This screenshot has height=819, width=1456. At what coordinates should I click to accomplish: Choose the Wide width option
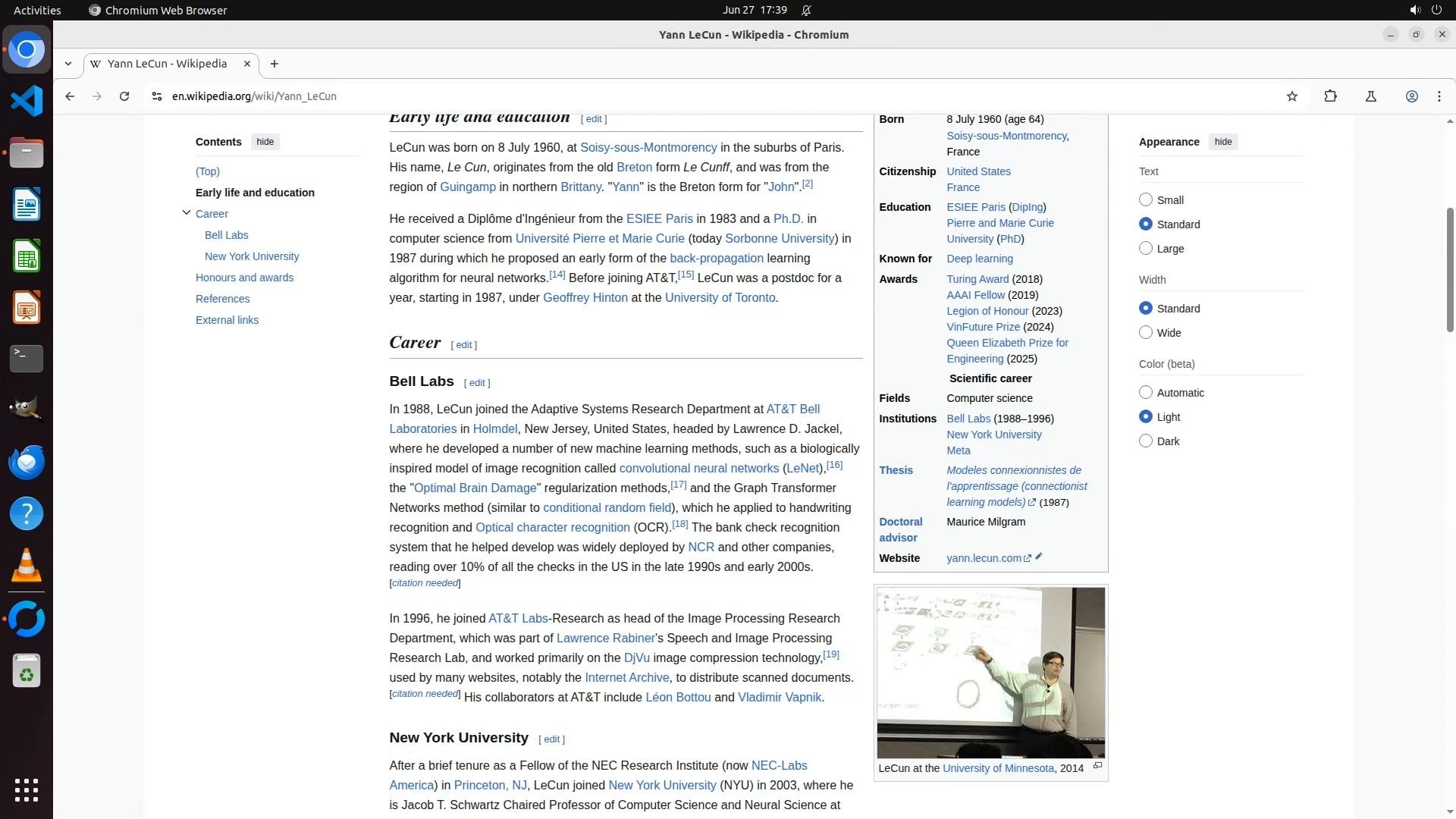1146,332
